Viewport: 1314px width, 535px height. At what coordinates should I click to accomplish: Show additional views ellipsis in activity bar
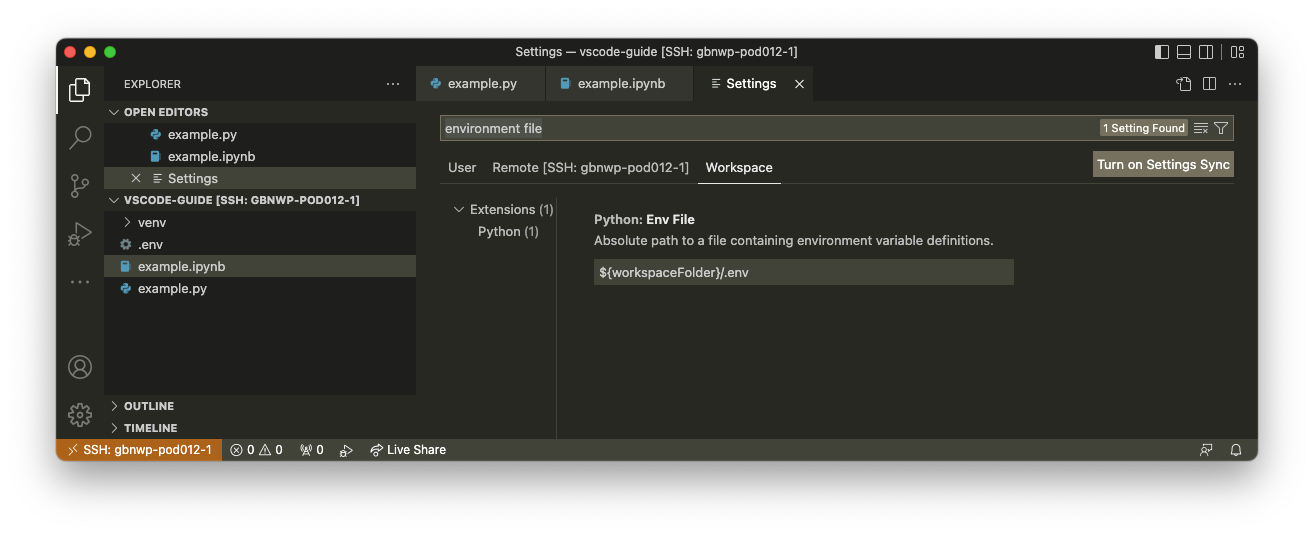pyautogui.click(x=80, y=282)
